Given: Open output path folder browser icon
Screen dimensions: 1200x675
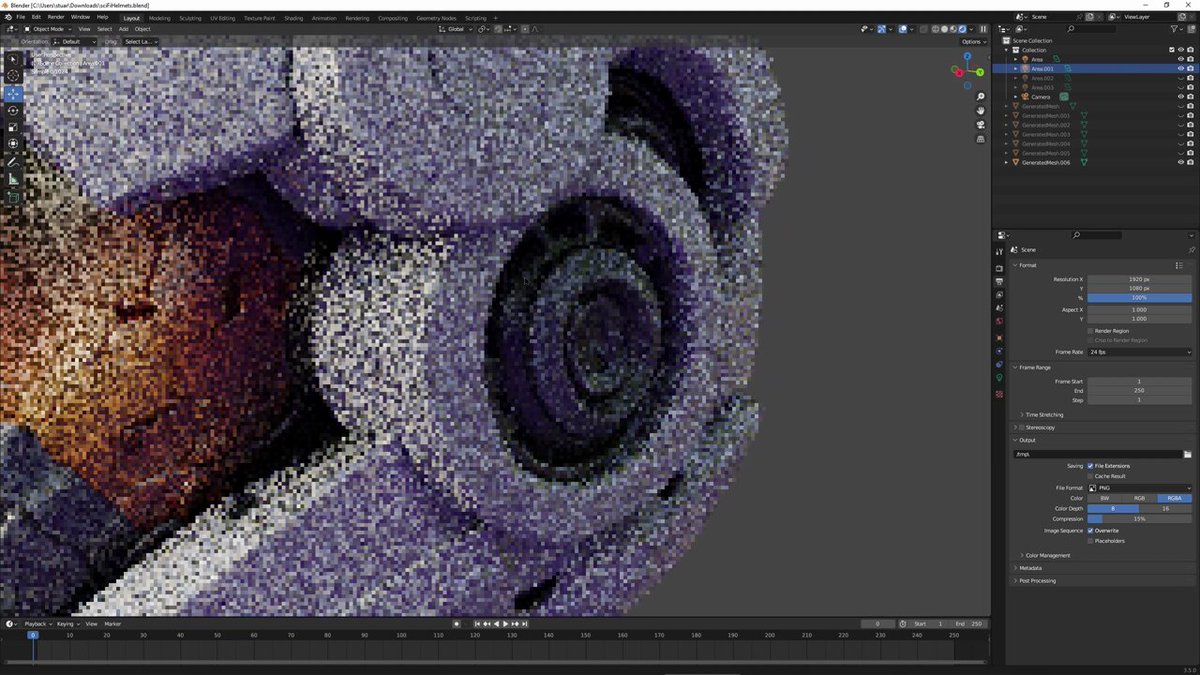Looking at the screenshot, I should tap(1187, 454).
